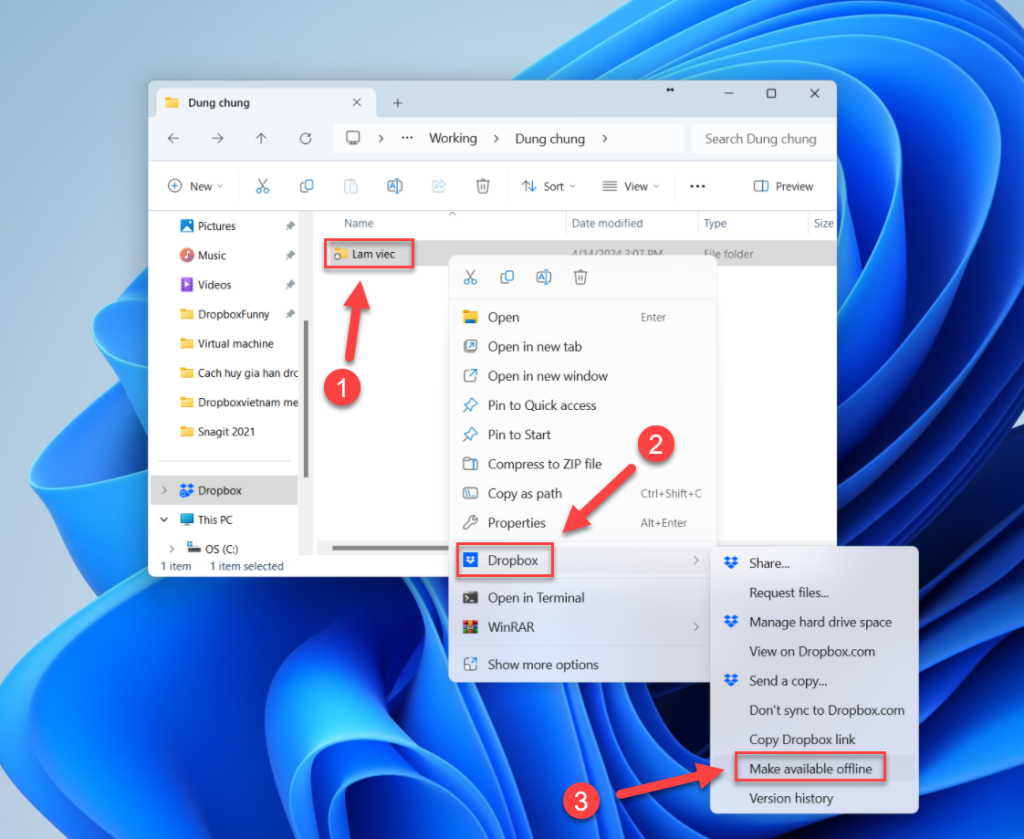Select Compress to ZIP file
The image size is (1024, 839).
[583, 464]
